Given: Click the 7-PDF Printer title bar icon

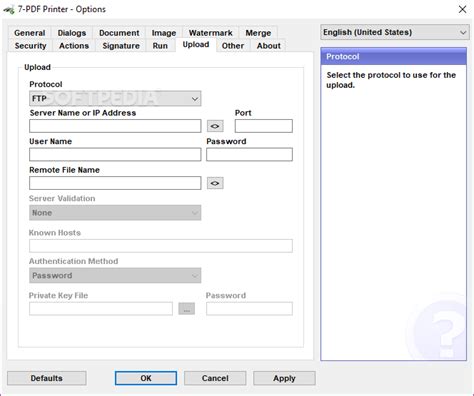Looking at the screenshot, I should coord(9,10).
